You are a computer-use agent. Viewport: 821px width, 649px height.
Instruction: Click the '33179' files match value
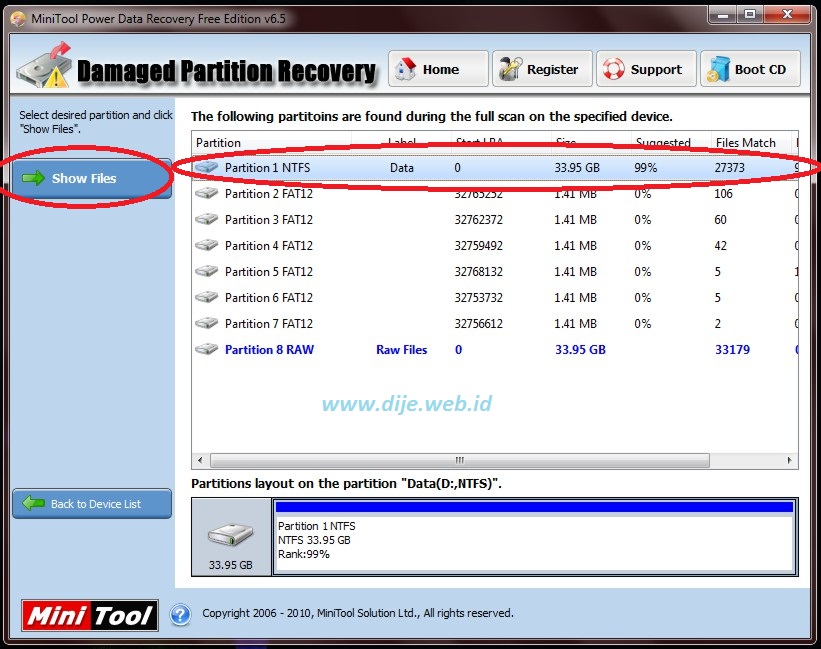click(732, 350)
